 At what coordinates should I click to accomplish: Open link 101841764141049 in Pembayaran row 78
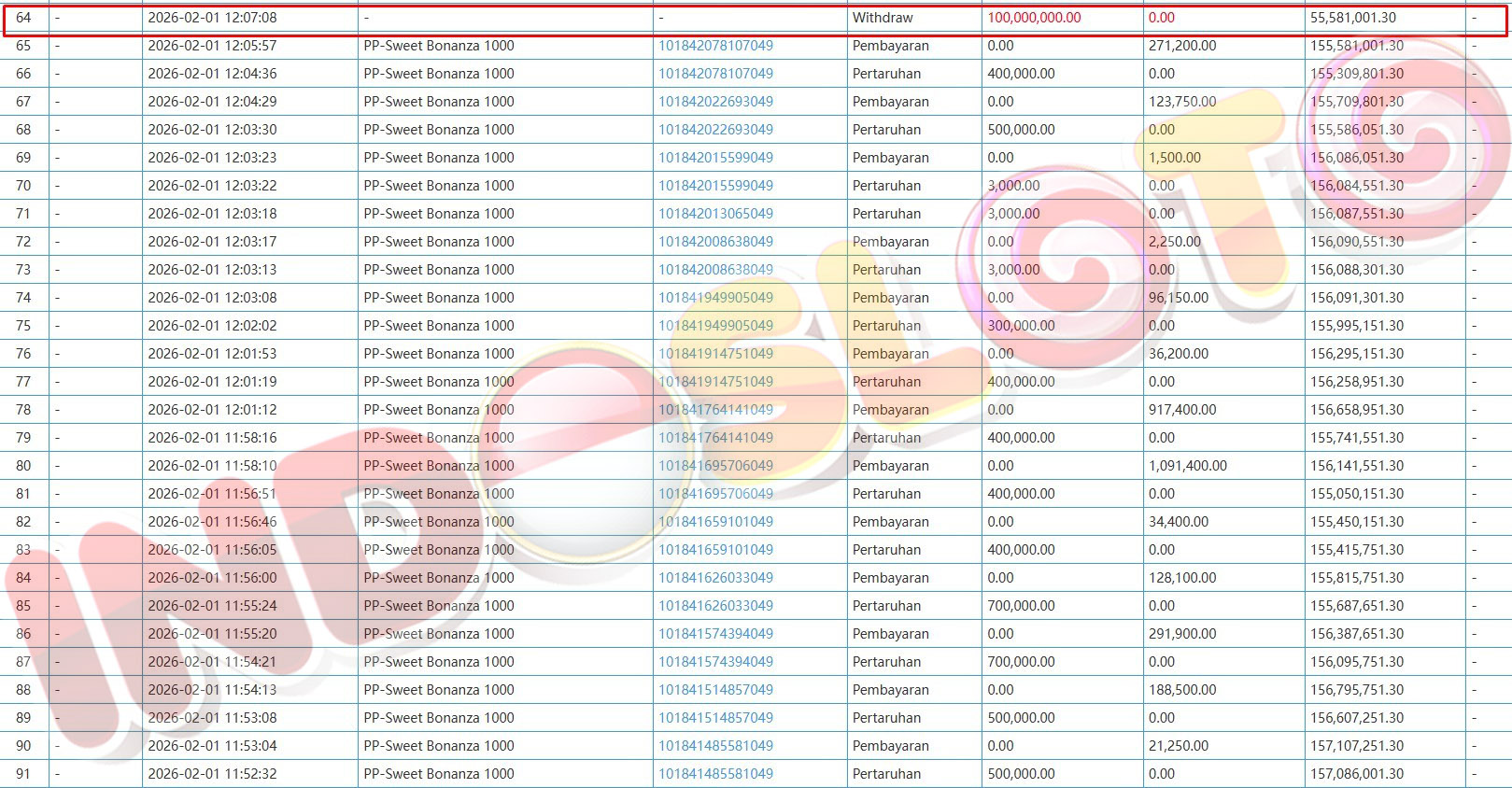(715, 410)
